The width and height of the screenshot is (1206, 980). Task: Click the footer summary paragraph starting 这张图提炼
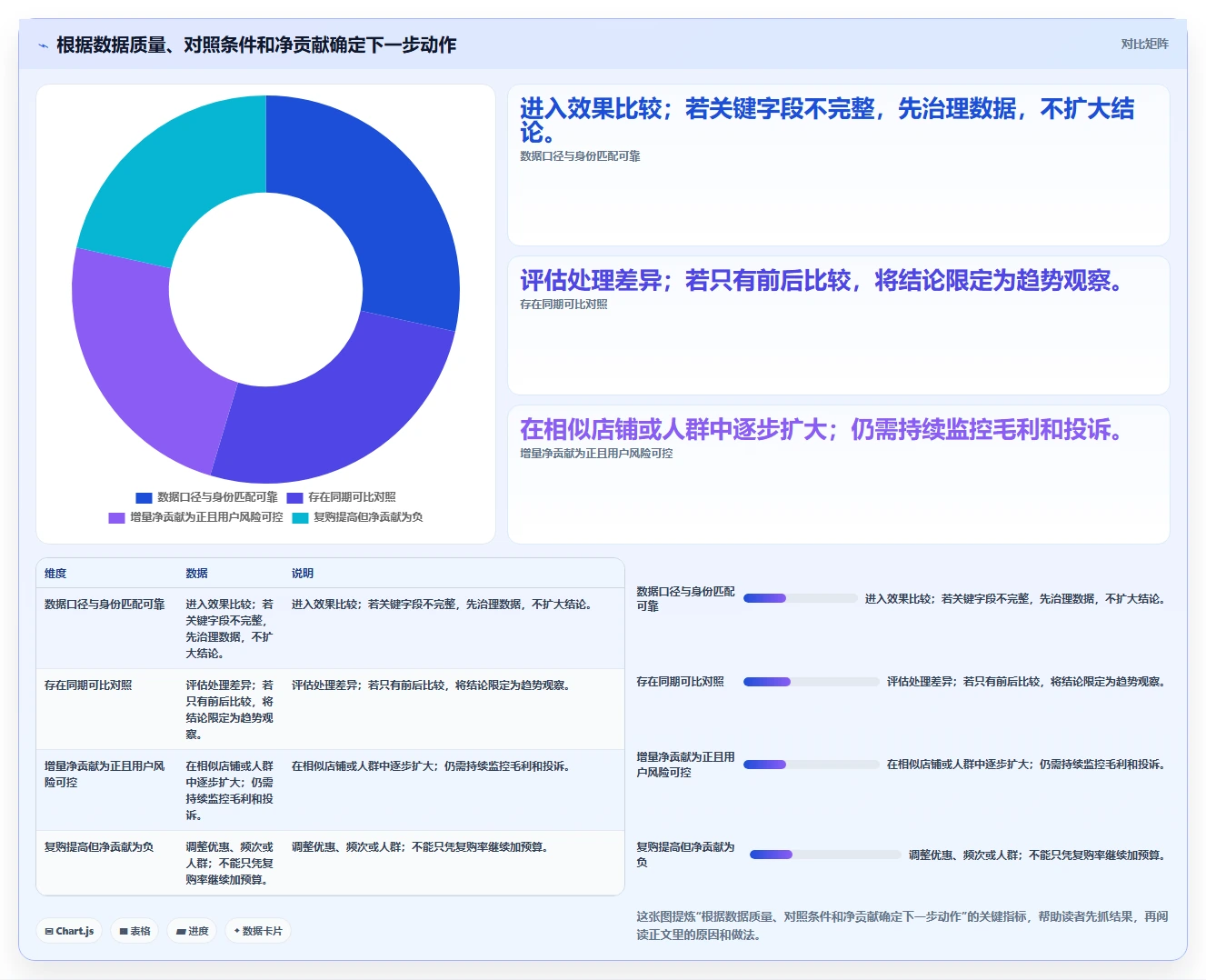[902, 925]
